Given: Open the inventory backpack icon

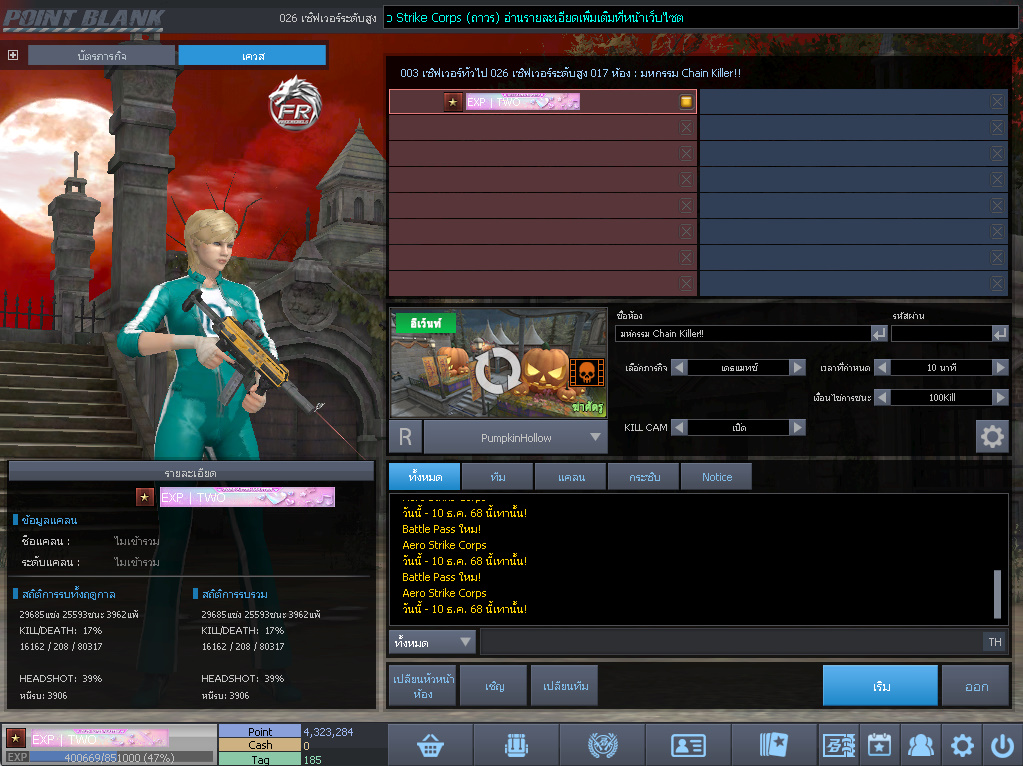Looking at the screenshot, I should pyautogui.click(x=516, y=745).
